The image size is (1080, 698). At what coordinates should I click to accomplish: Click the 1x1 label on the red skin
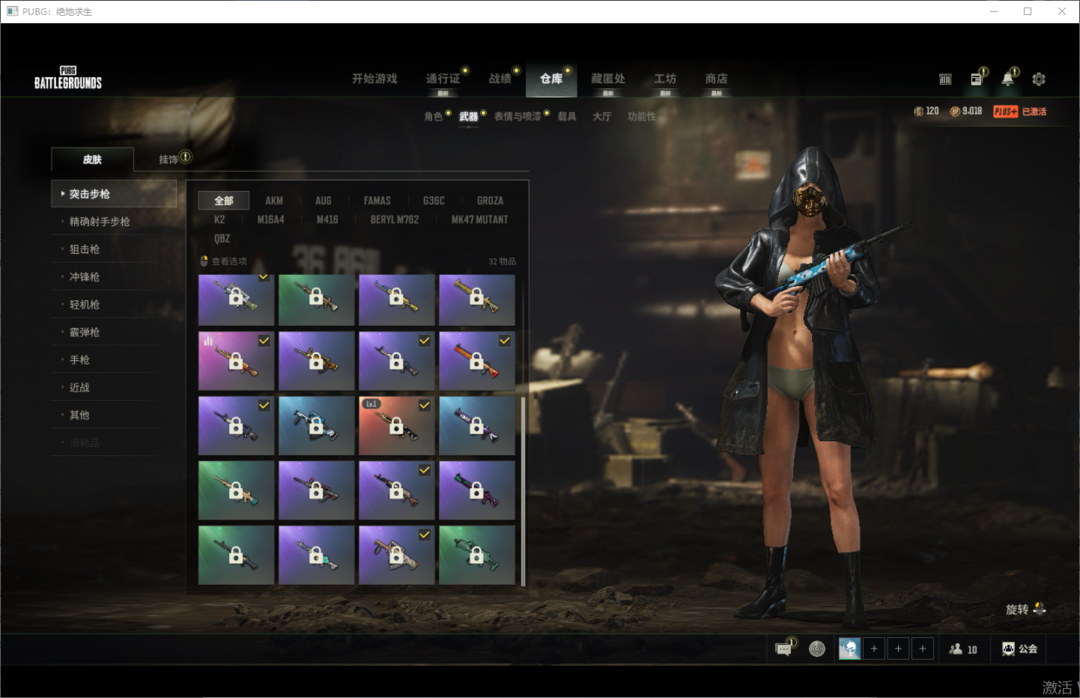point(371,404)
